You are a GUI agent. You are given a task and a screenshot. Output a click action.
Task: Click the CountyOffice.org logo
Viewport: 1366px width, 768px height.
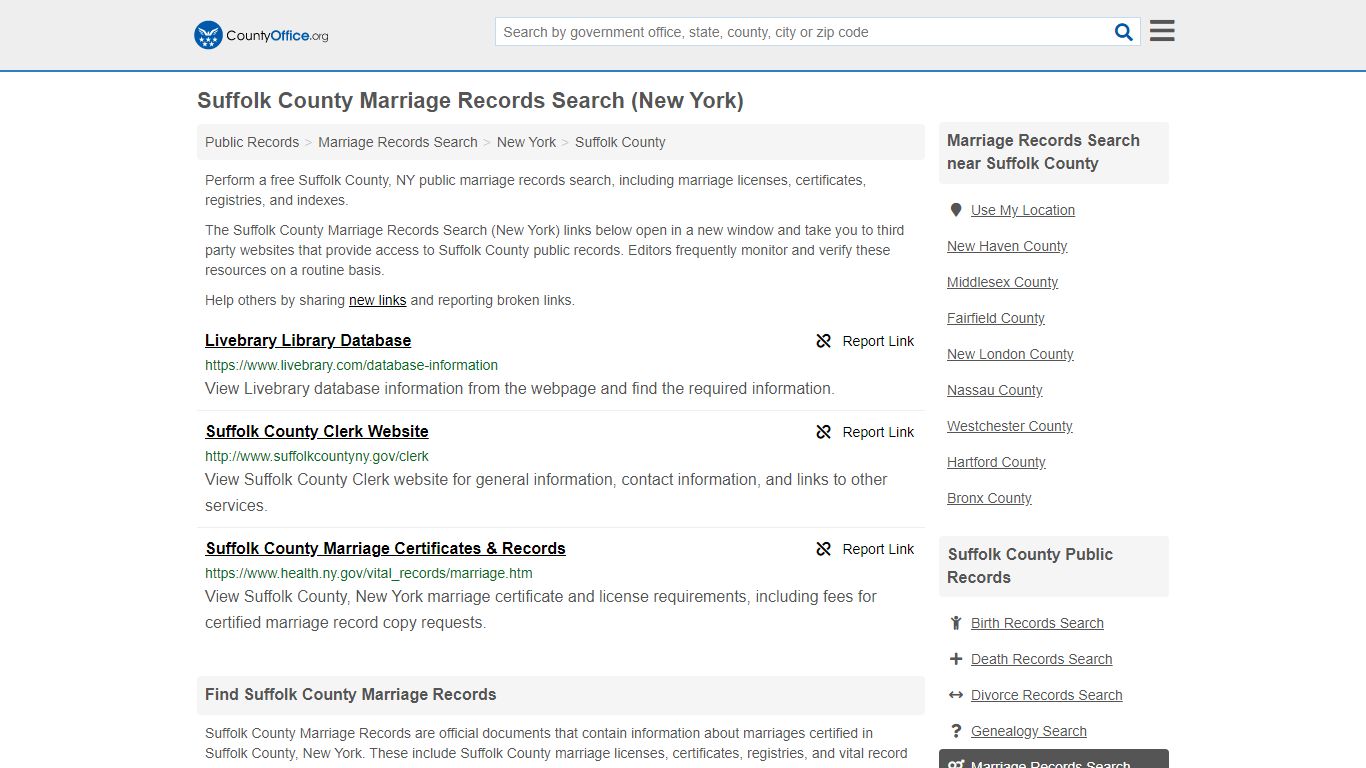pos(261,35)
